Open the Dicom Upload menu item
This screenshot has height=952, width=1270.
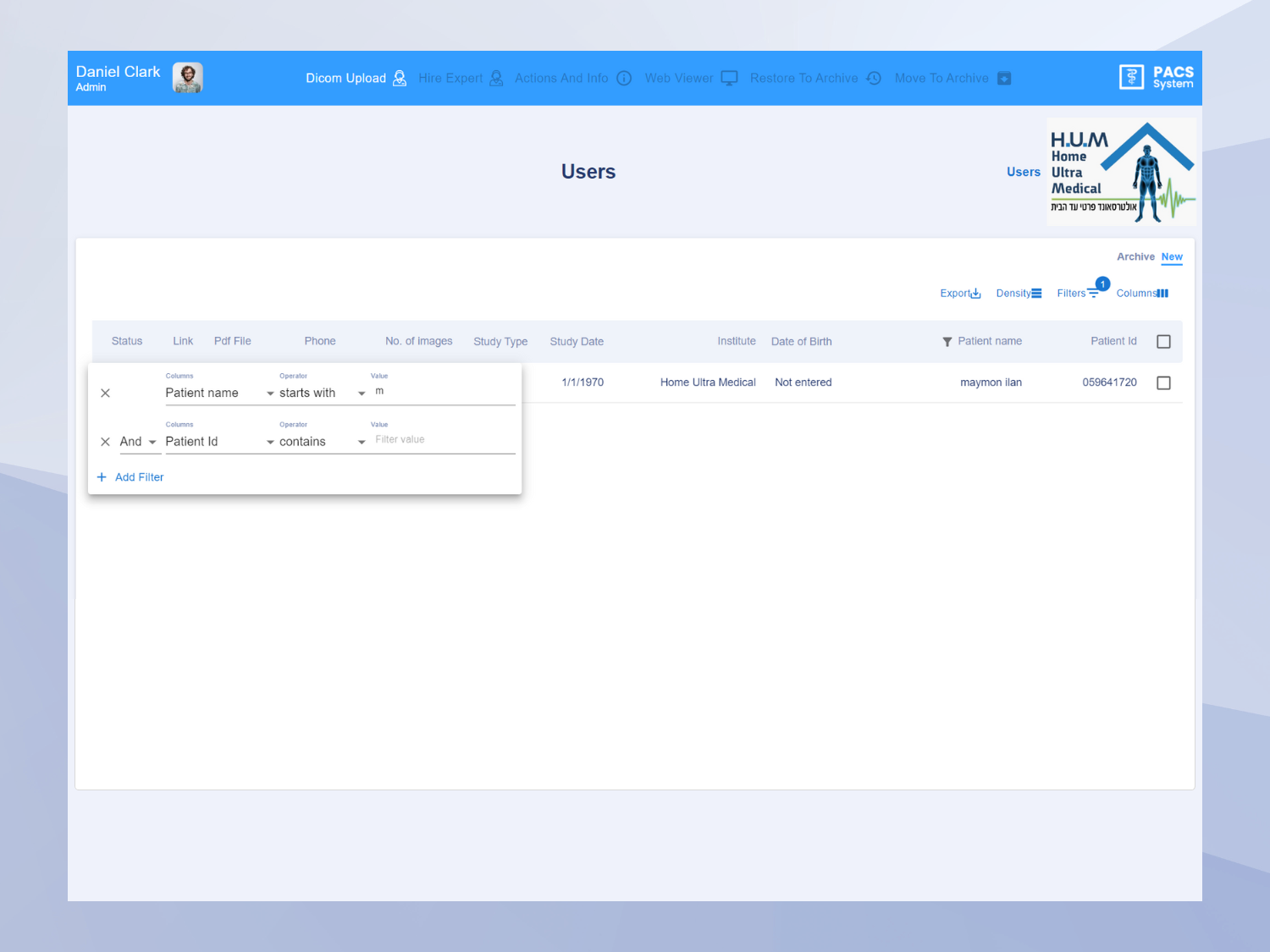point(356,78)
